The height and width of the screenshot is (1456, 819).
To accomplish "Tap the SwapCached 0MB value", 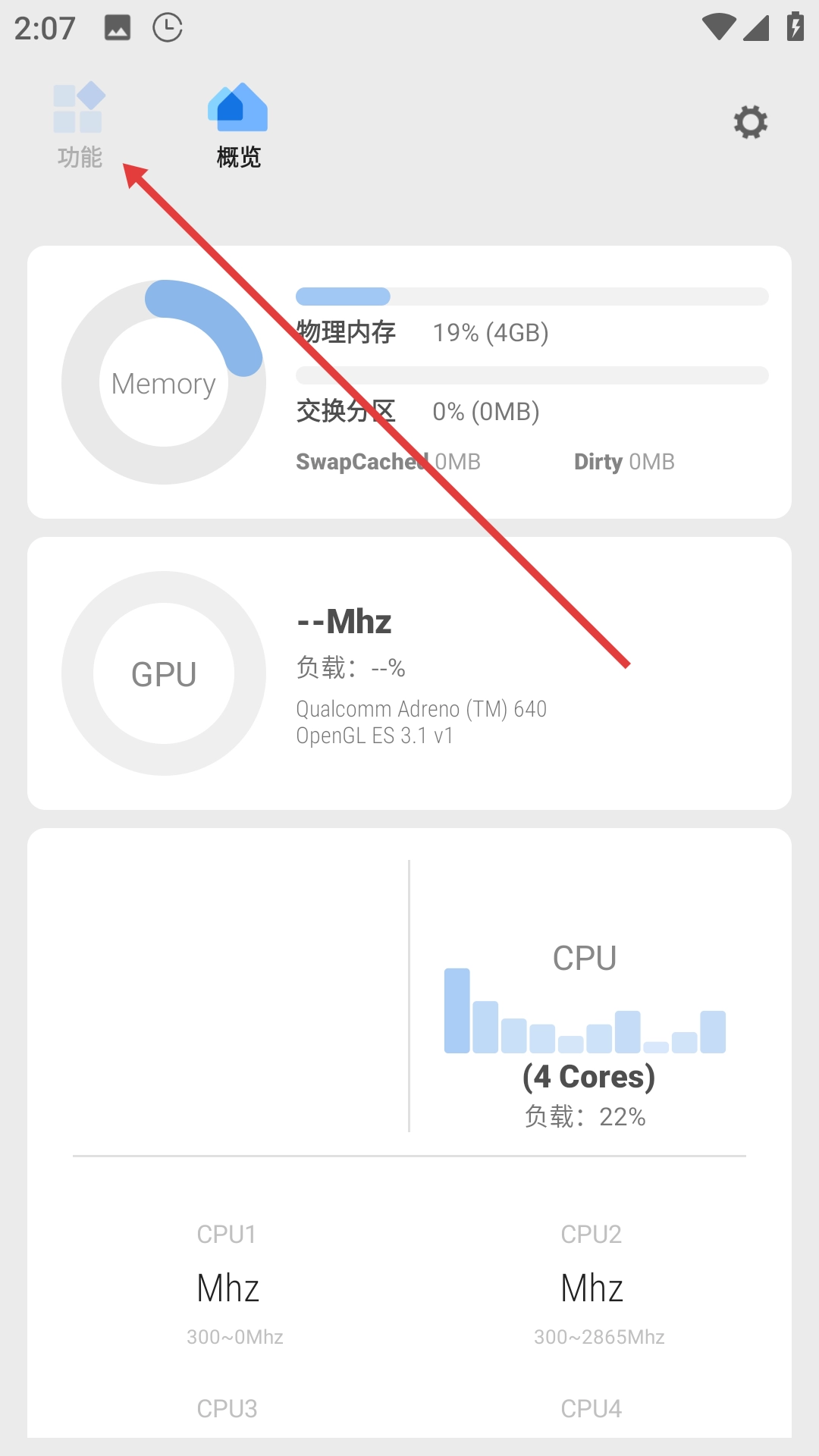I will 388,462.
